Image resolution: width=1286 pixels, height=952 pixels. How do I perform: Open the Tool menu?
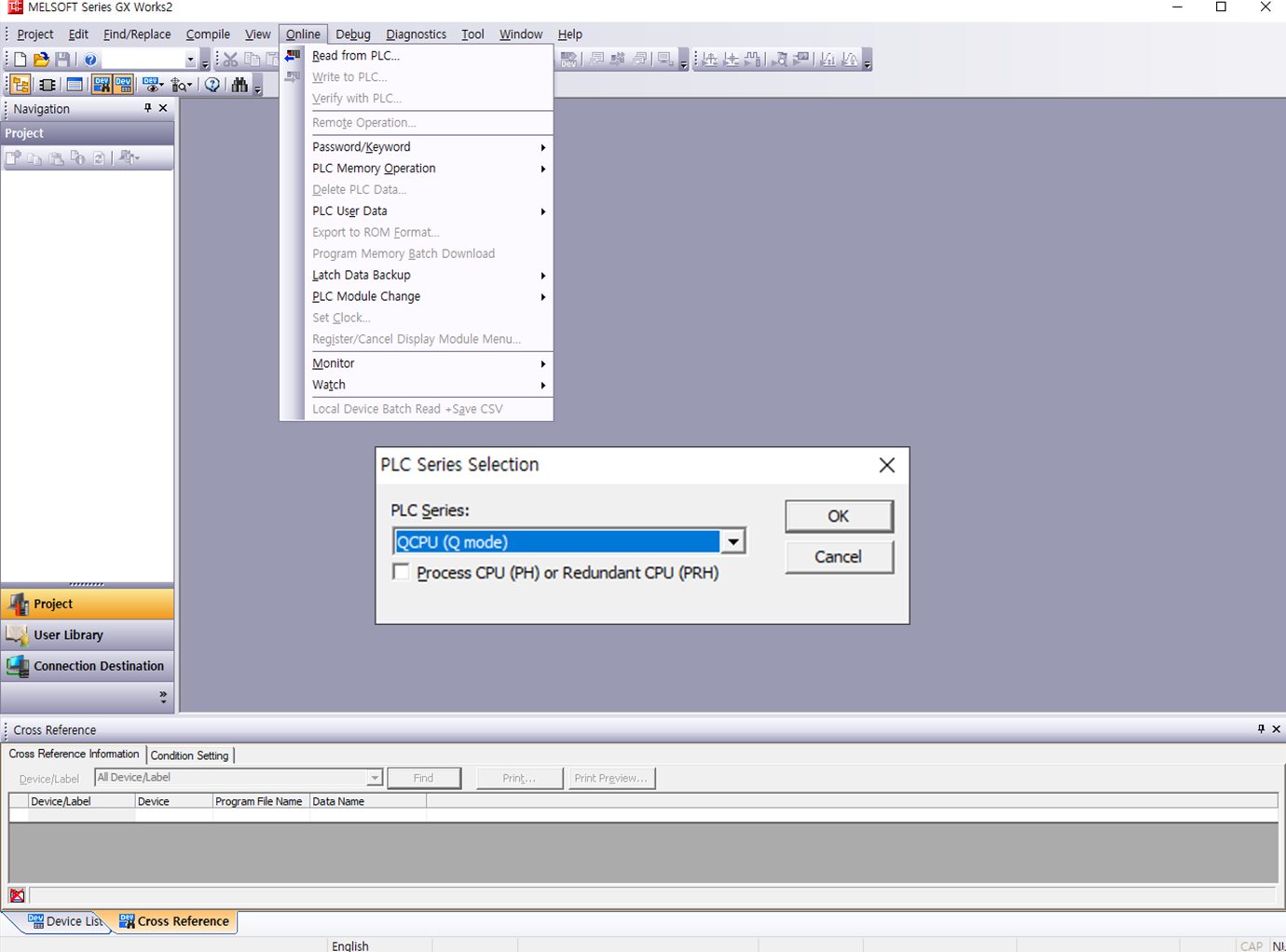pyautogui.click(x=472, y=34)
